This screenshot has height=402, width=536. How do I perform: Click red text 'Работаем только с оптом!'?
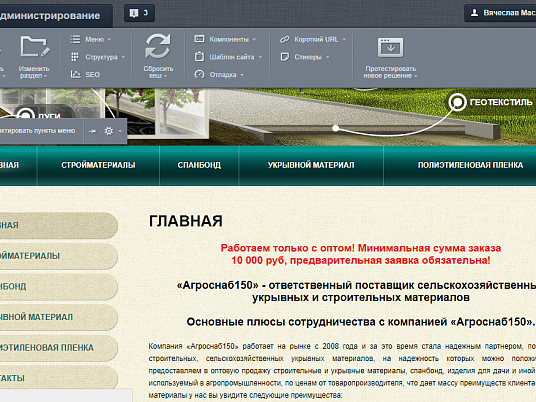pos(287,248)
